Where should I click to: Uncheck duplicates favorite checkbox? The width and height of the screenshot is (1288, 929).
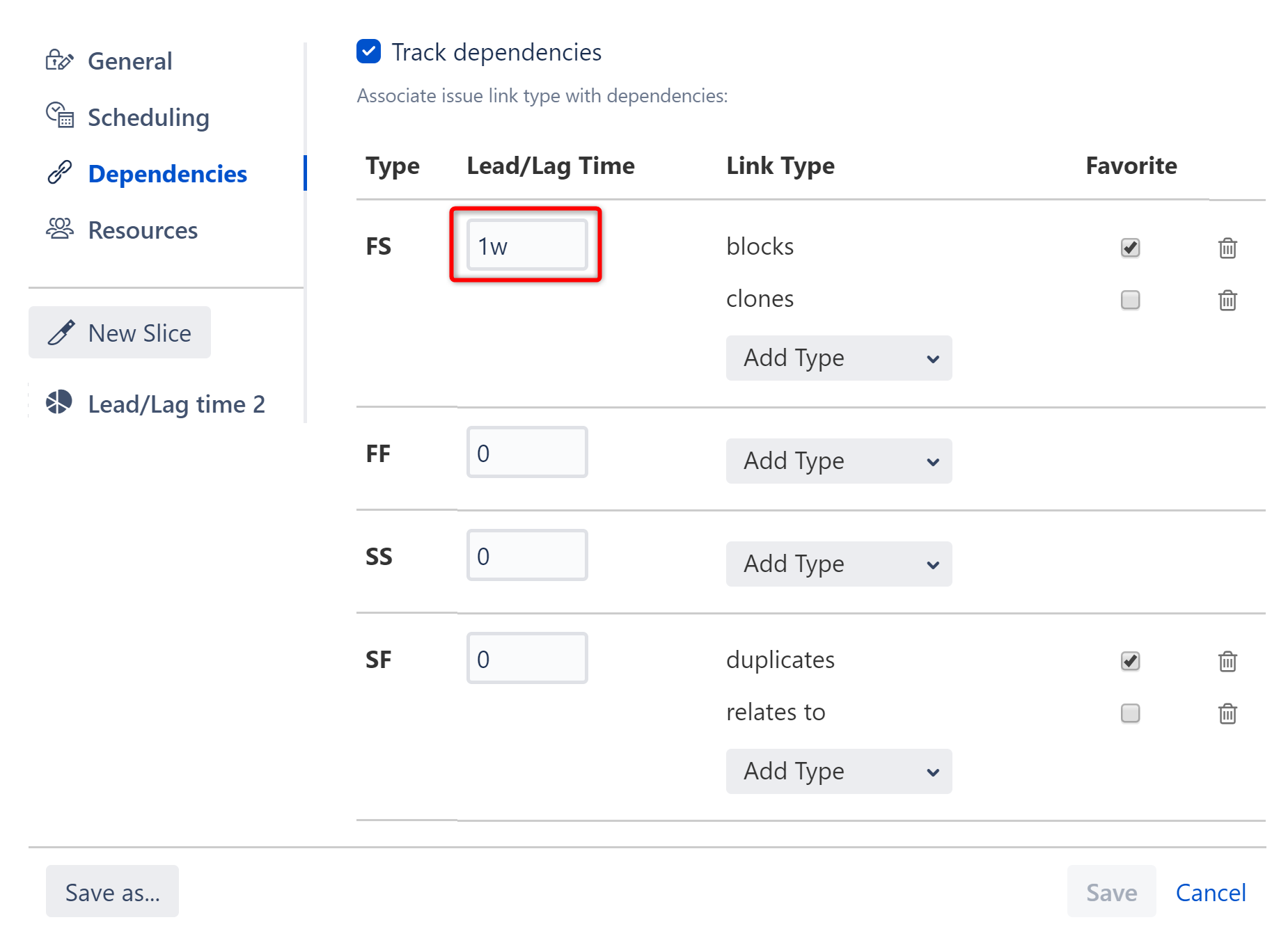pos(1130,661)
